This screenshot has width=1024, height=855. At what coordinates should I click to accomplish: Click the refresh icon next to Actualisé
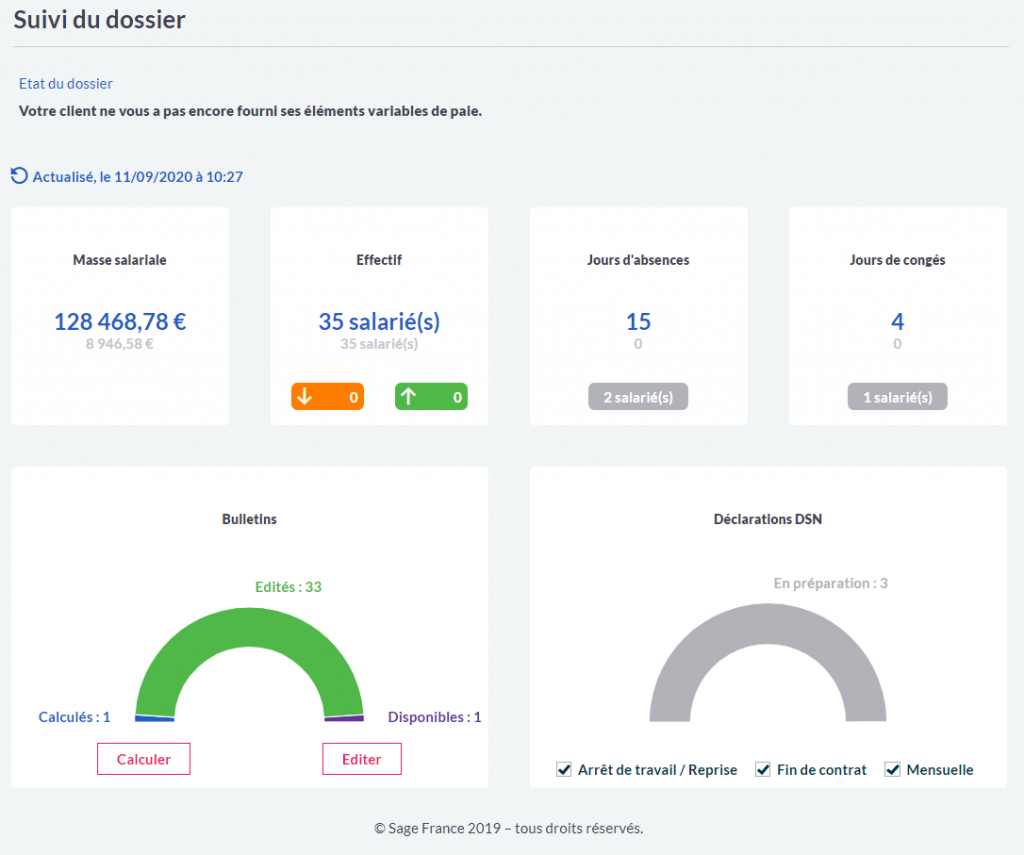click(19, 176)
